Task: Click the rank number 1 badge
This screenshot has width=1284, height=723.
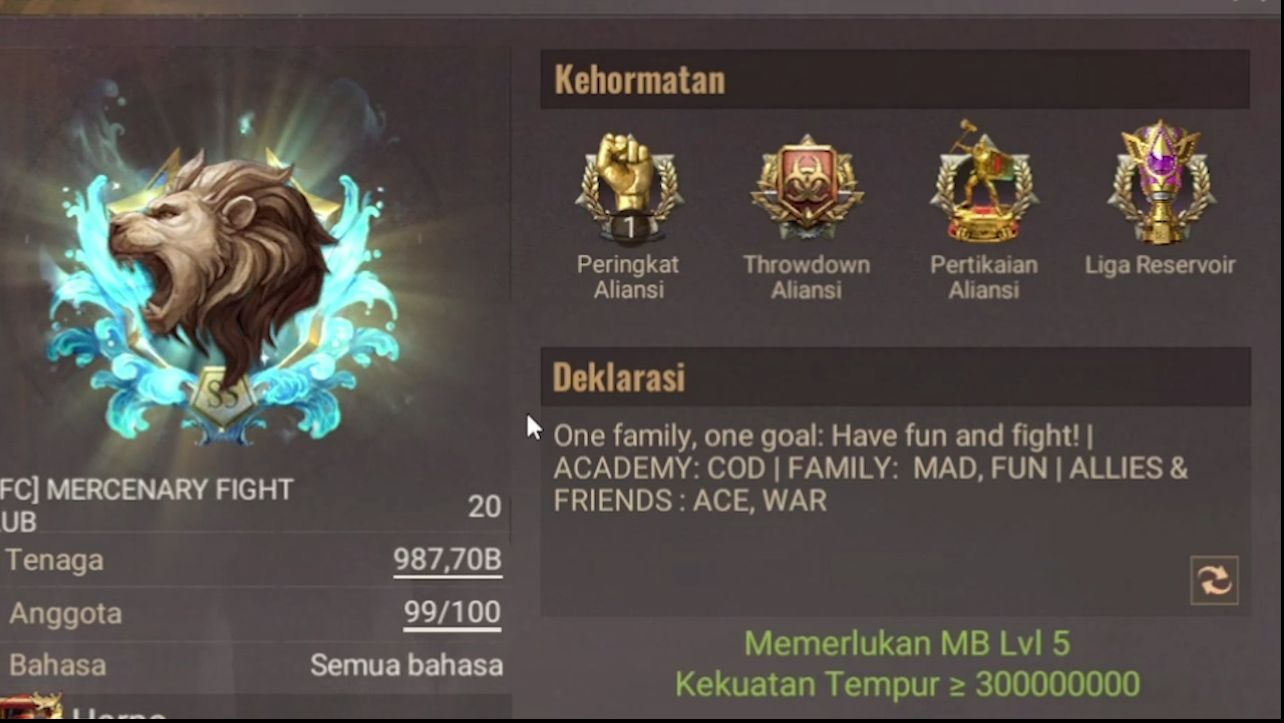Action: [630, 229]
